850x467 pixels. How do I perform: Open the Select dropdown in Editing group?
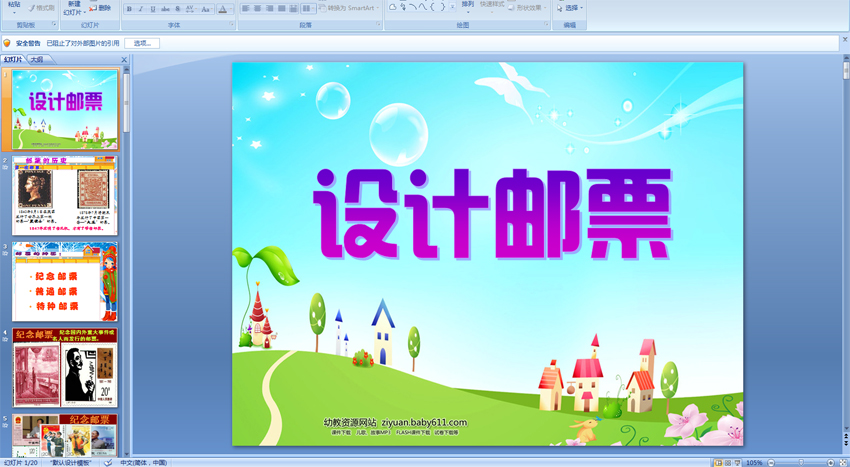click(570, 8)
